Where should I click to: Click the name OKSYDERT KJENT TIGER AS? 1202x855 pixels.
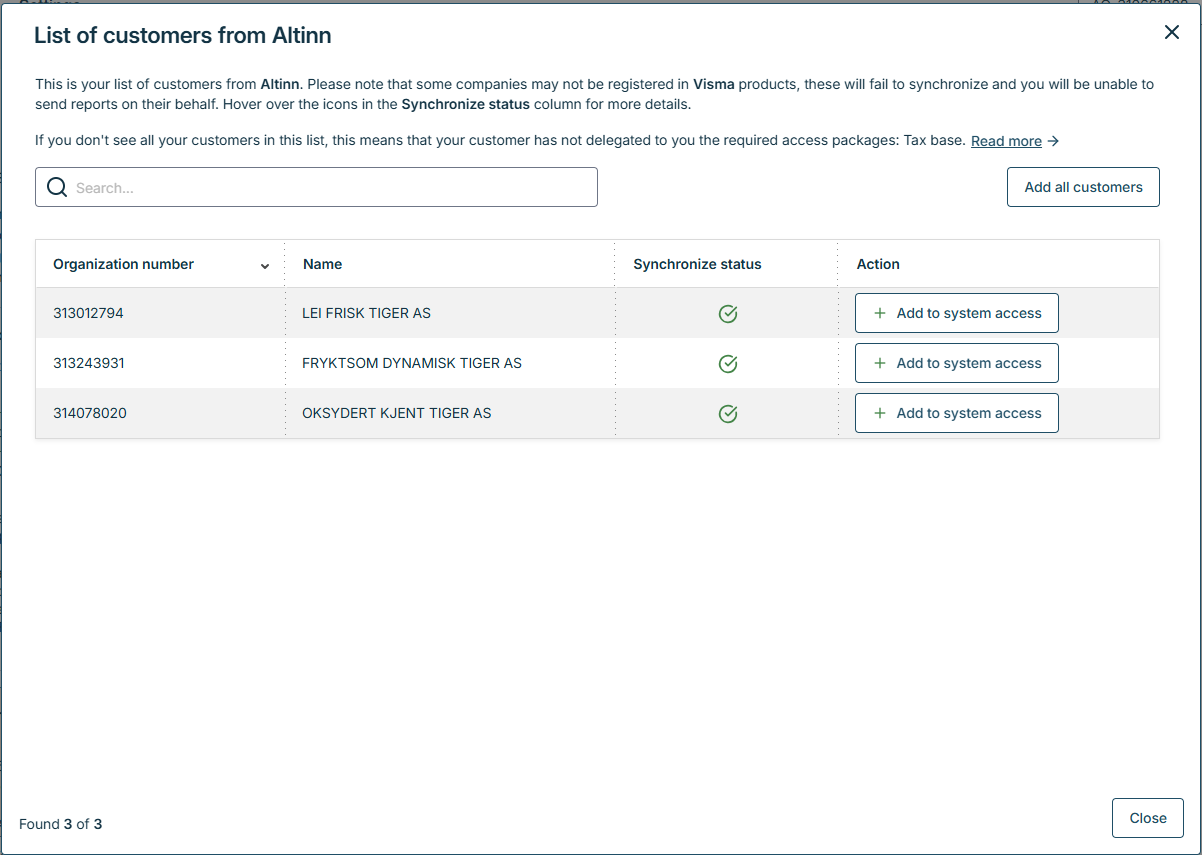(397, 413)
